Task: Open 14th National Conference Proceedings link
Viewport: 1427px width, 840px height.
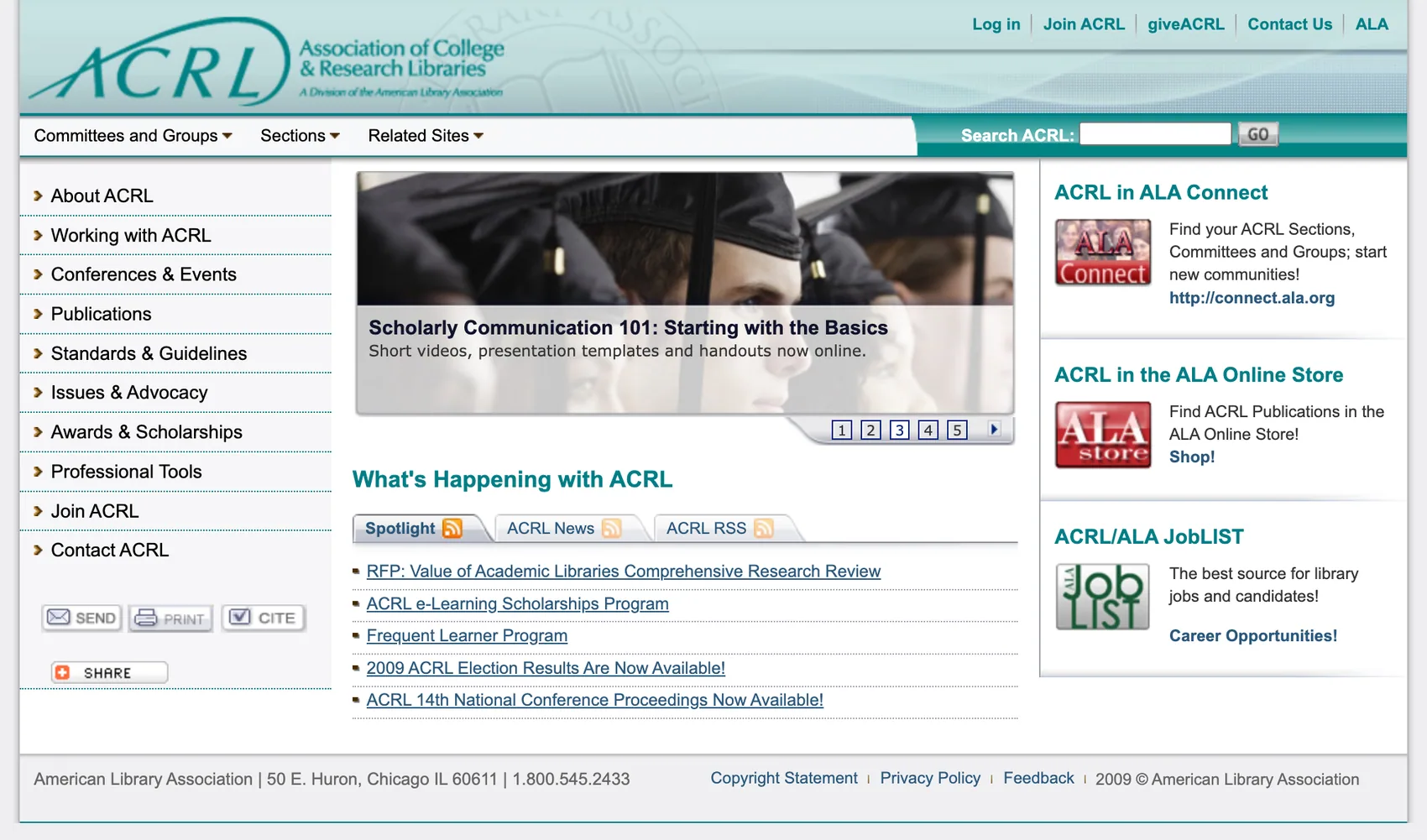Action: tap(595, 700)
